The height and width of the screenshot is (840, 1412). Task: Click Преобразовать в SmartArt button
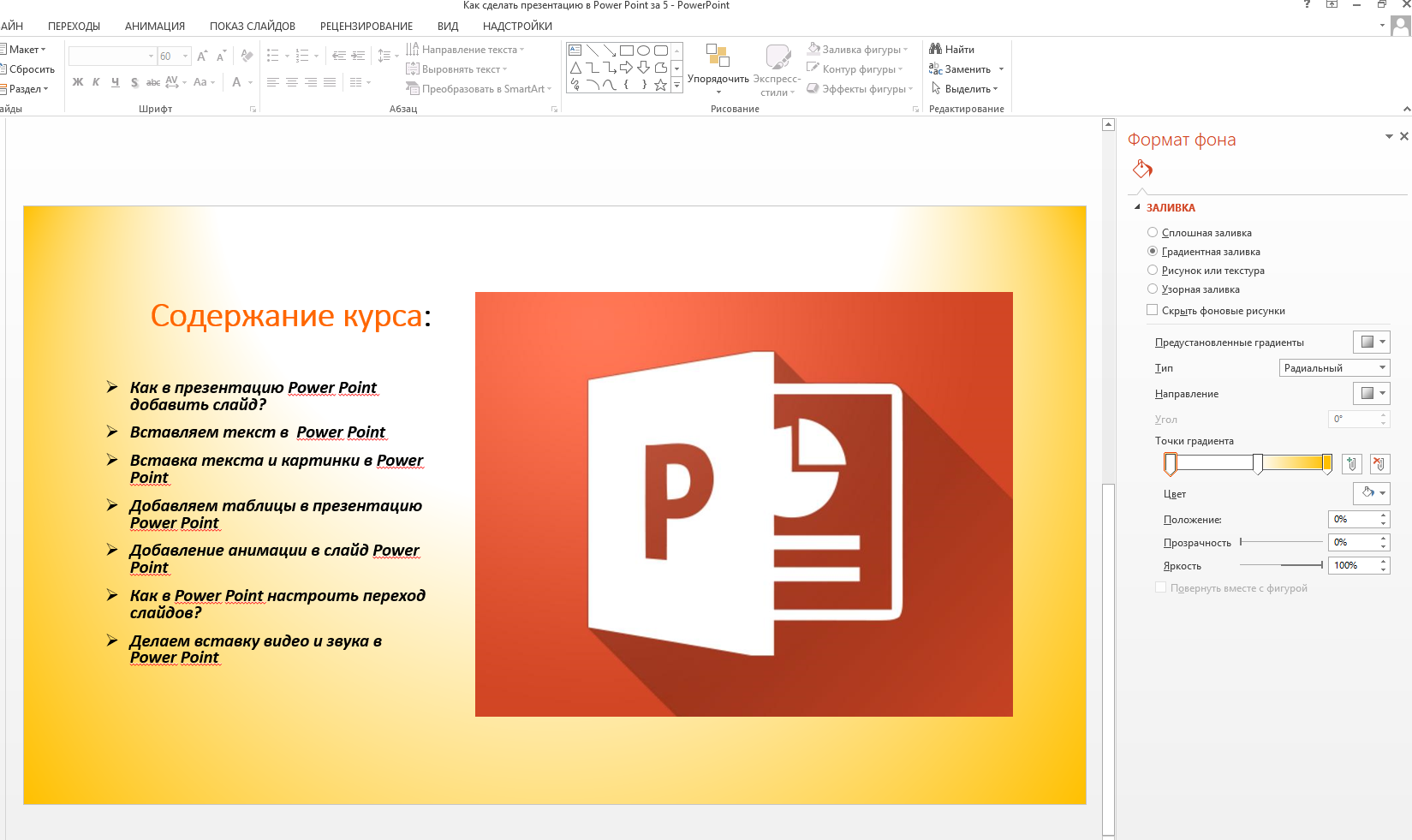coord(479,89)
